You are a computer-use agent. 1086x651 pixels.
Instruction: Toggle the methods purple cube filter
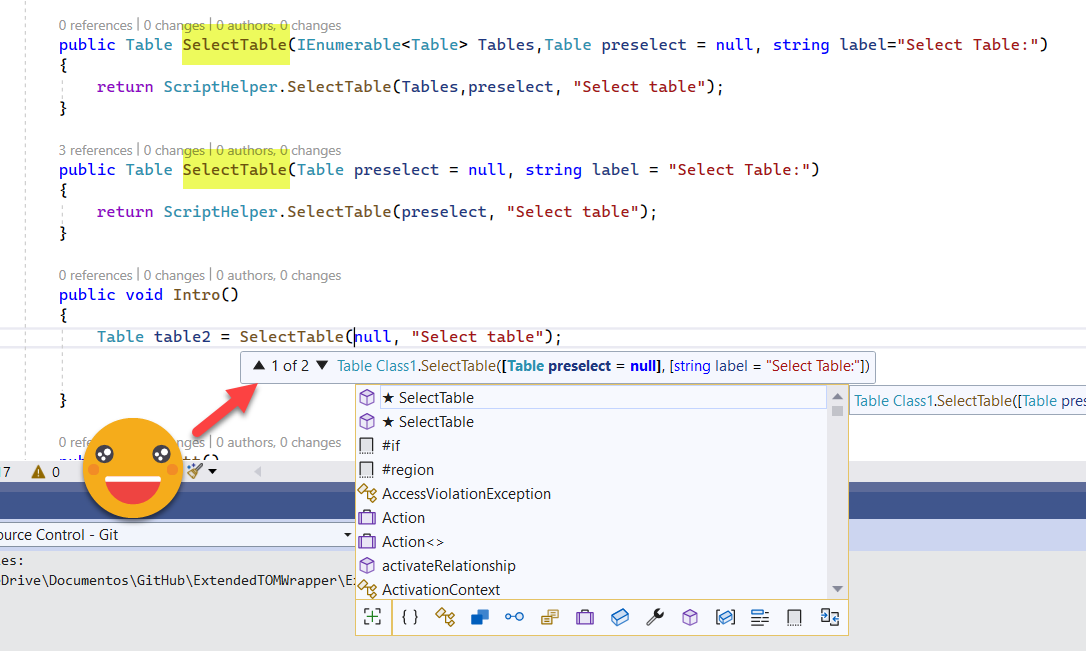[x=690, y=617]
